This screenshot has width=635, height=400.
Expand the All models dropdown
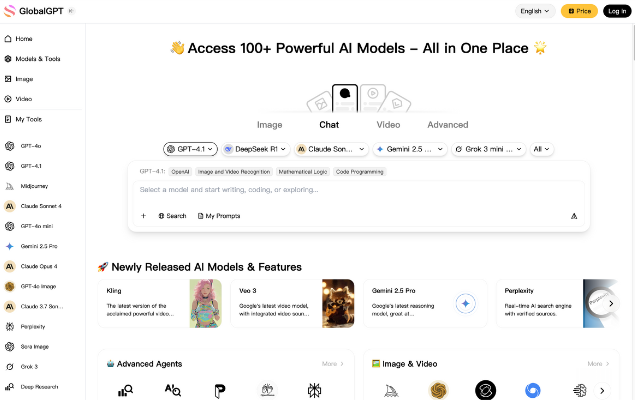coord(542,149)
